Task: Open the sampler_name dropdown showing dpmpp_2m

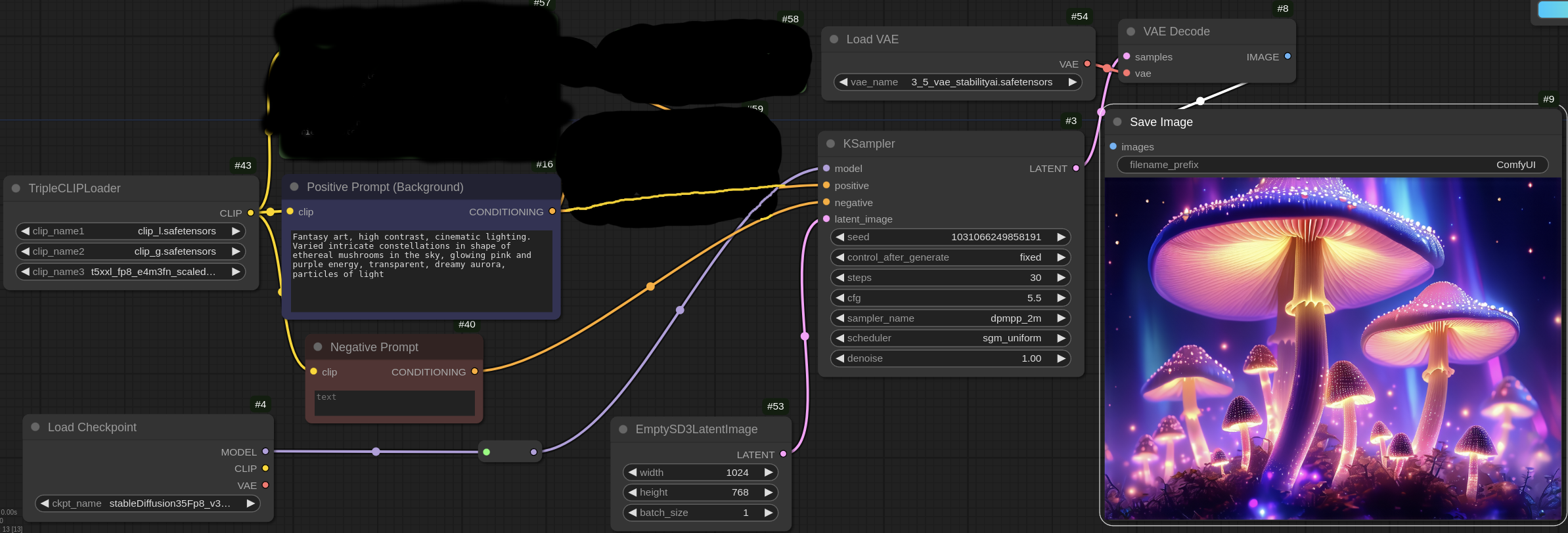Action: point(950,318)
